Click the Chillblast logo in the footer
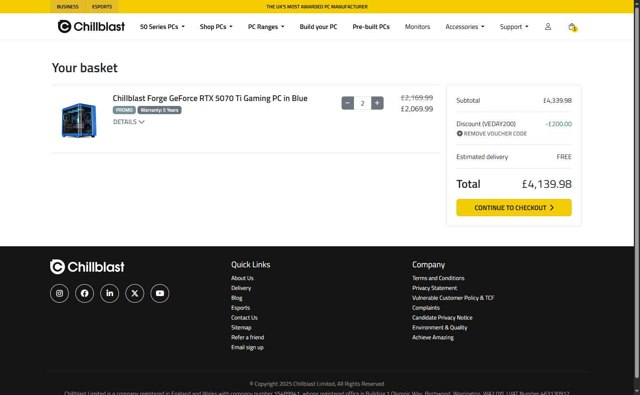Image resolution: width=640 pixels, height=395 pixels. [x=87, y=266]
